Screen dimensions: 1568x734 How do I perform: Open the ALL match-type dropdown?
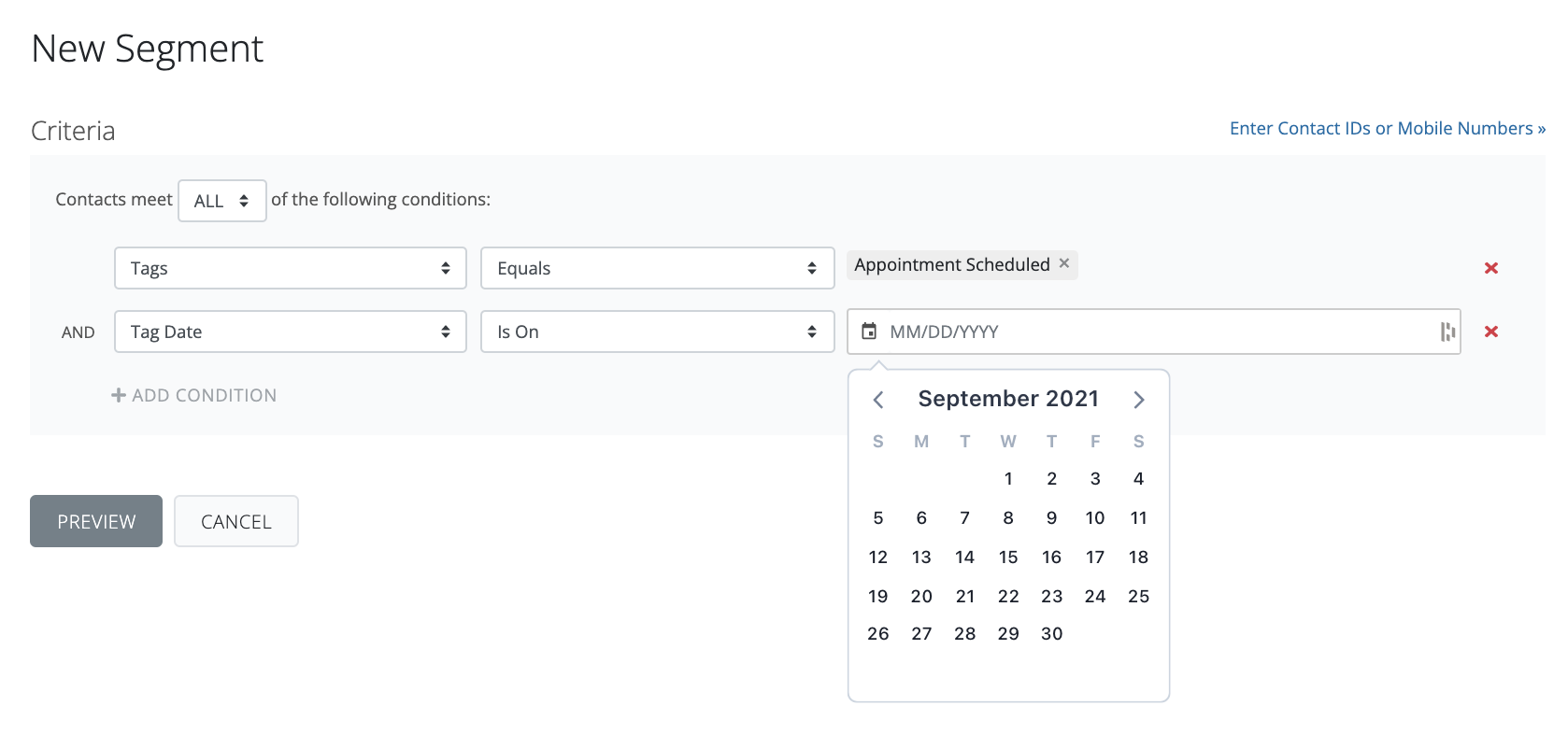(x=221, y=201)
